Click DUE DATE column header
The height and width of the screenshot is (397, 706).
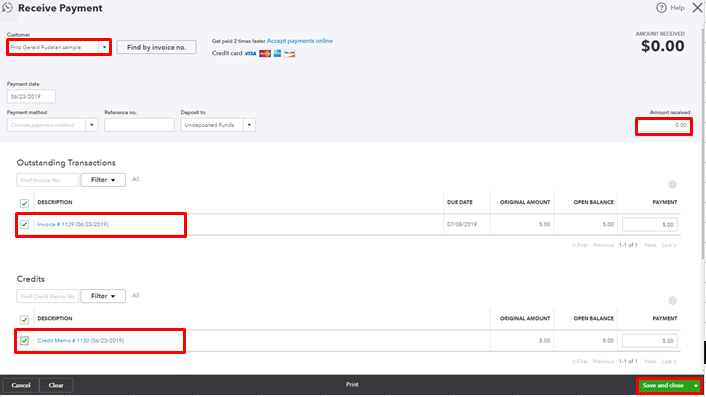(x=460, y=203)
